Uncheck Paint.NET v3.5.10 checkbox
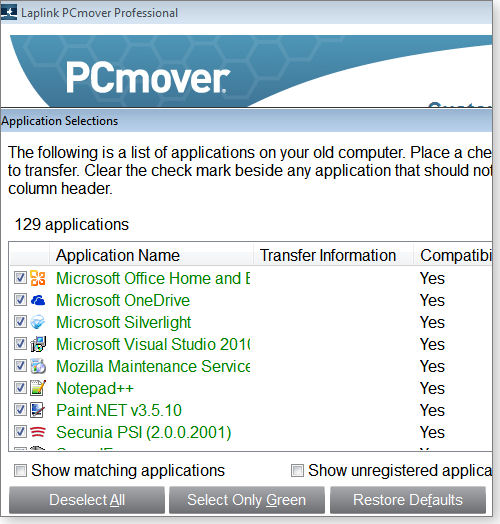 [20, 409]
